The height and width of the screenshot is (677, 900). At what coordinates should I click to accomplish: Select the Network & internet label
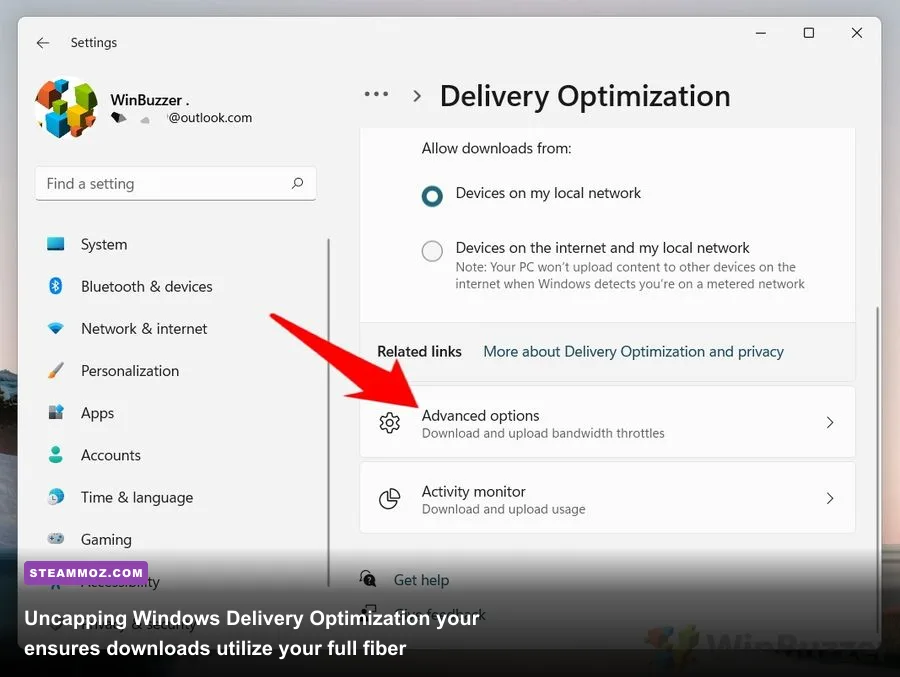point(144,328)
